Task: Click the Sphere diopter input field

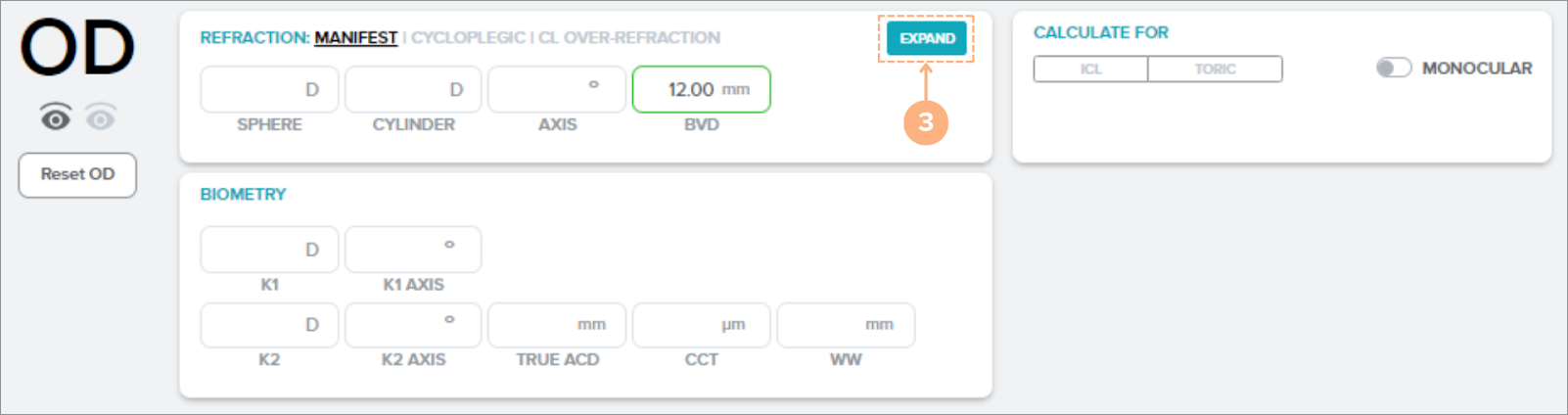Action: pos(269,89)
